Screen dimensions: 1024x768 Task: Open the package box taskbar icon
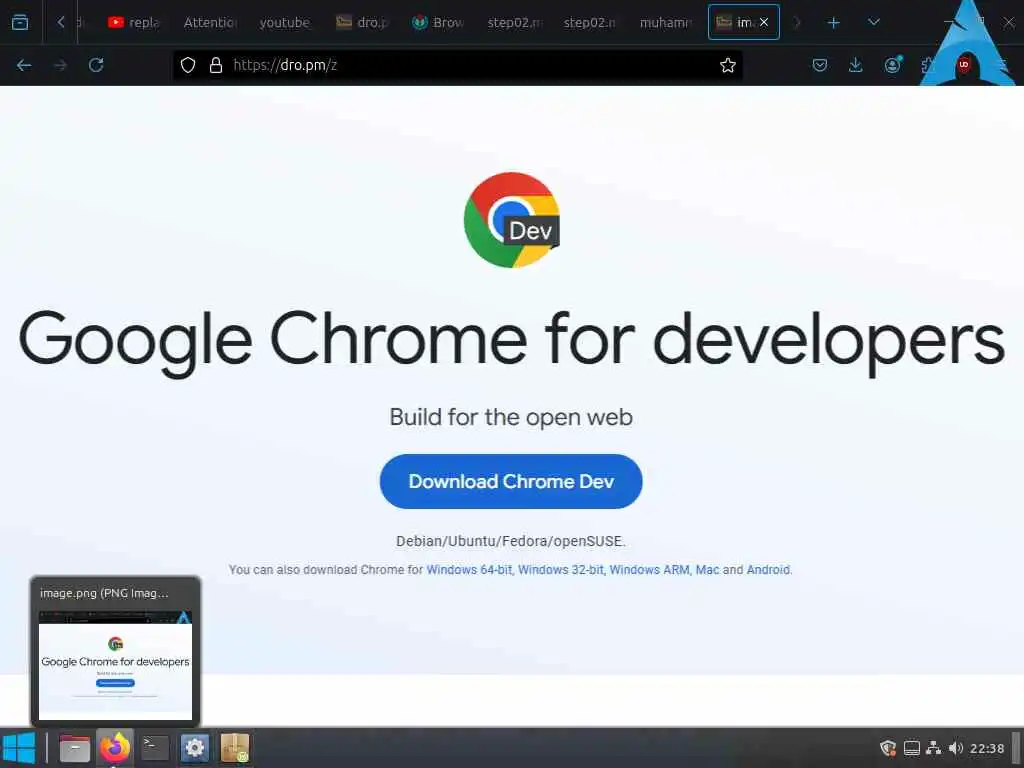234,748
